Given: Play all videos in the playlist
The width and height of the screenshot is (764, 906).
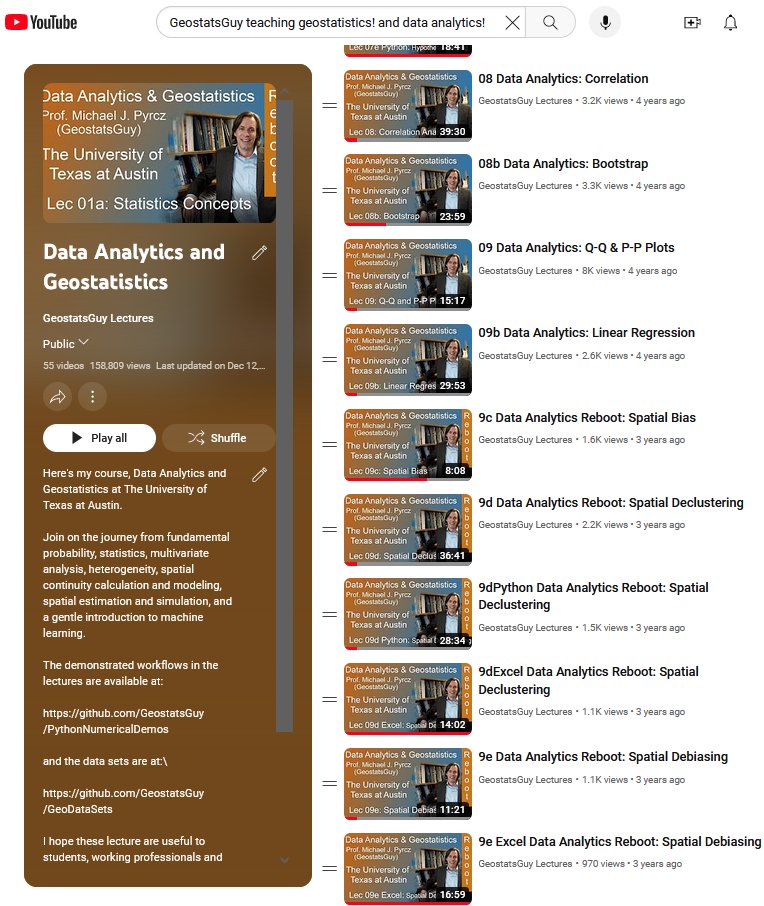Looking at the screenshot, I should pos(99,438).
